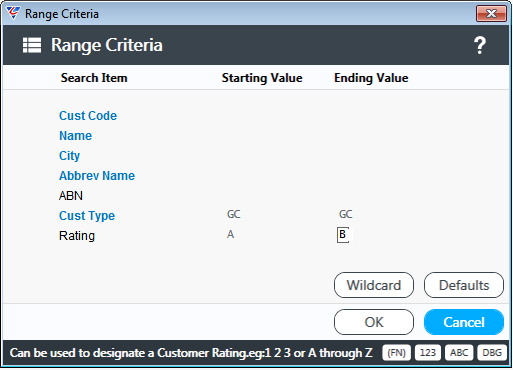Screen dimensions: 513x370
Task: Open help with the question mark icon
Action: point(480,45)
